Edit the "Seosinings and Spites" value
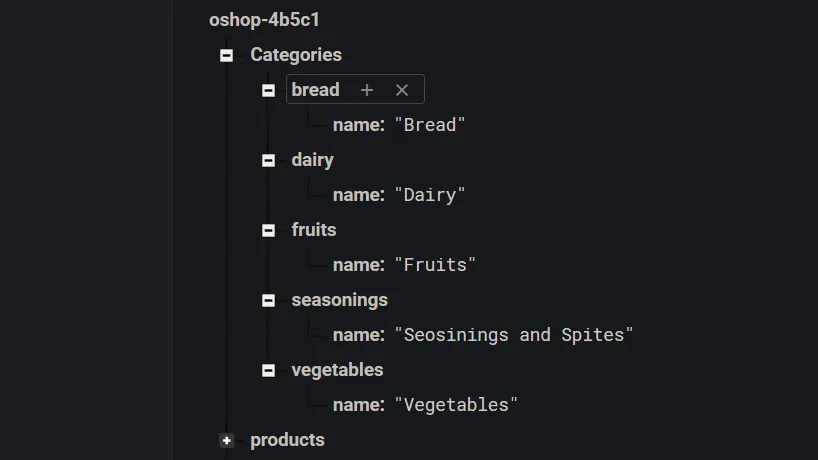Screen dimensions: 818x460 click(514, 335)
